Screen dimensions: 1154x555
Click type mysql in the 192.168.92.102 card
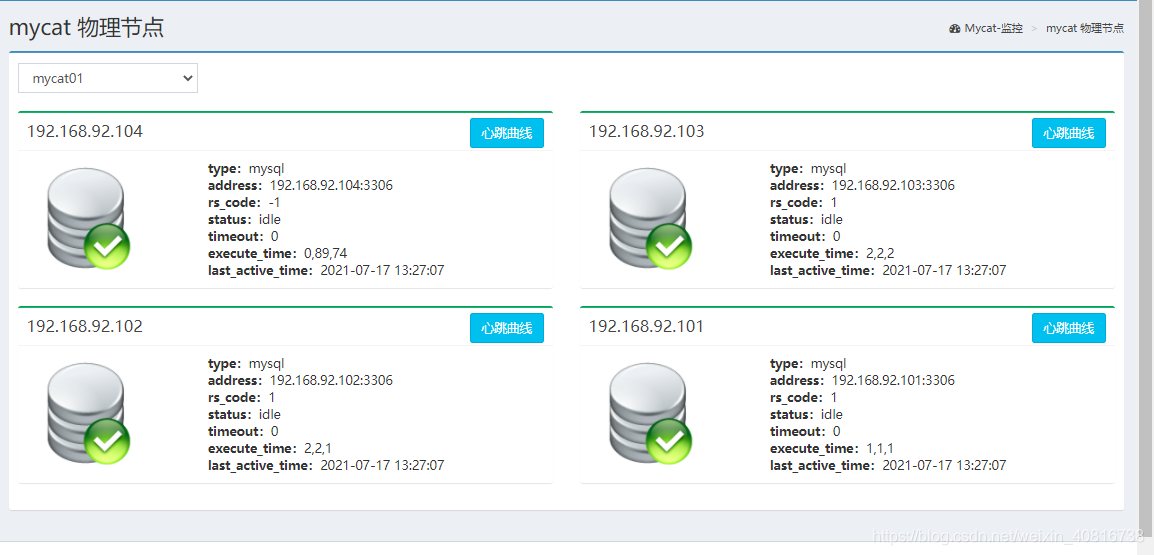246,364
